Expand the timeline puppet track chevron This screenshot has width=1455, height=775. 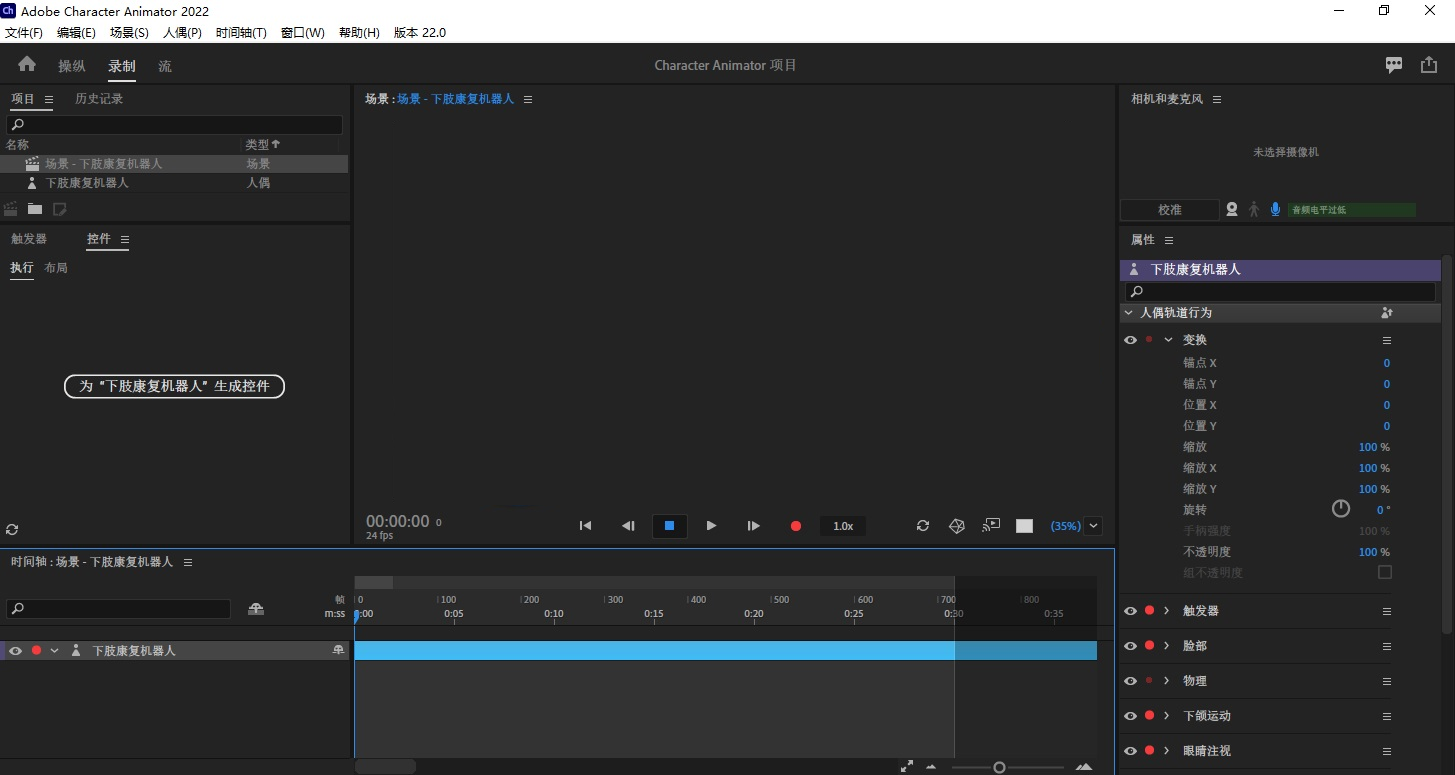55,650
